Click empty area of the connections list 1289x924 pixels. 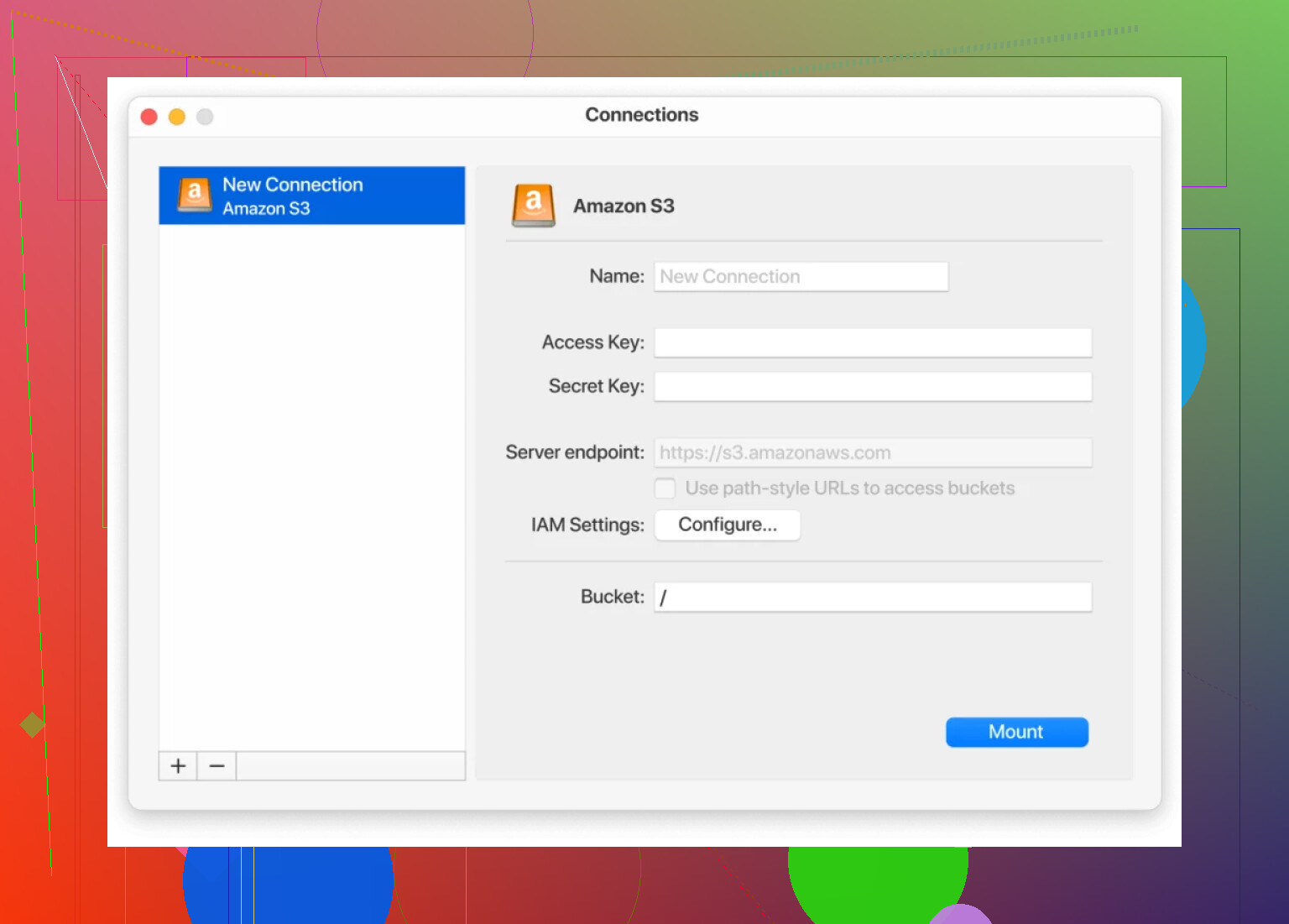point(311,487)
